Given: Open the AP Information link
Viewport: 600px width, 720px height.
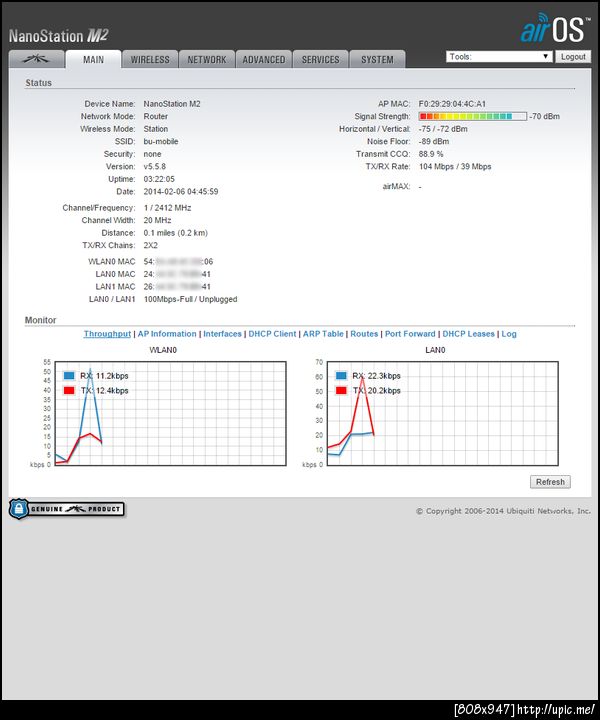Looking at the screenshot, I should click(x=167, y=334).
